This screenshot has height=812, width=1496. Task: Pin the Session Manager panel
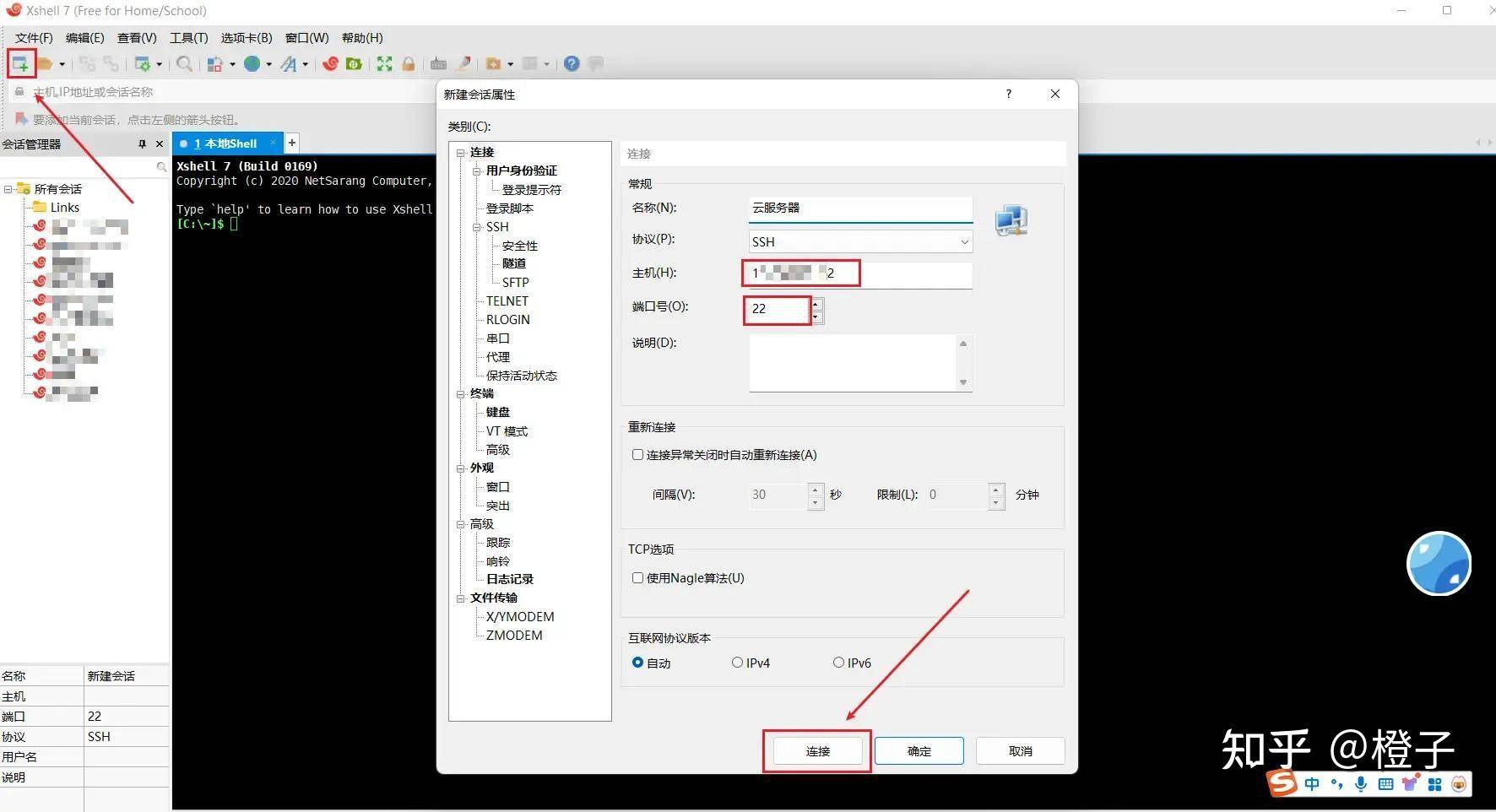pyautogui.click(x=142, y=144)
